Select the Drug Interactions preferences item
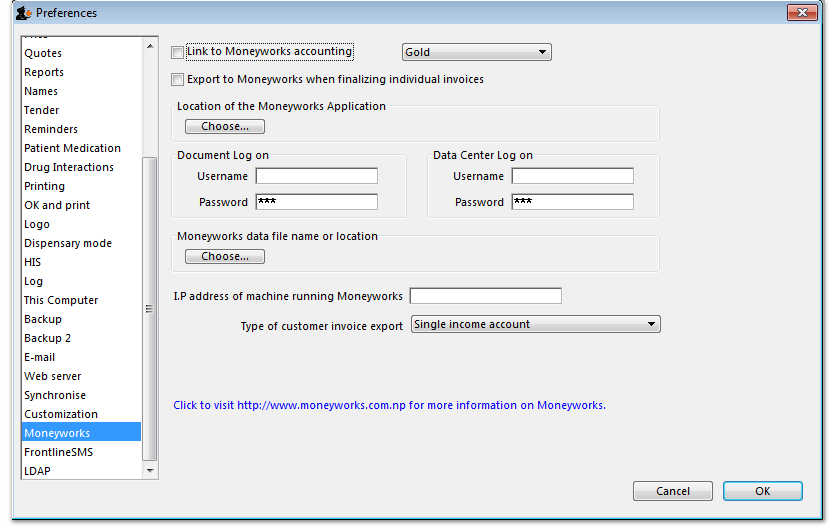Screen dimensions: 837x532 [69, 167]
